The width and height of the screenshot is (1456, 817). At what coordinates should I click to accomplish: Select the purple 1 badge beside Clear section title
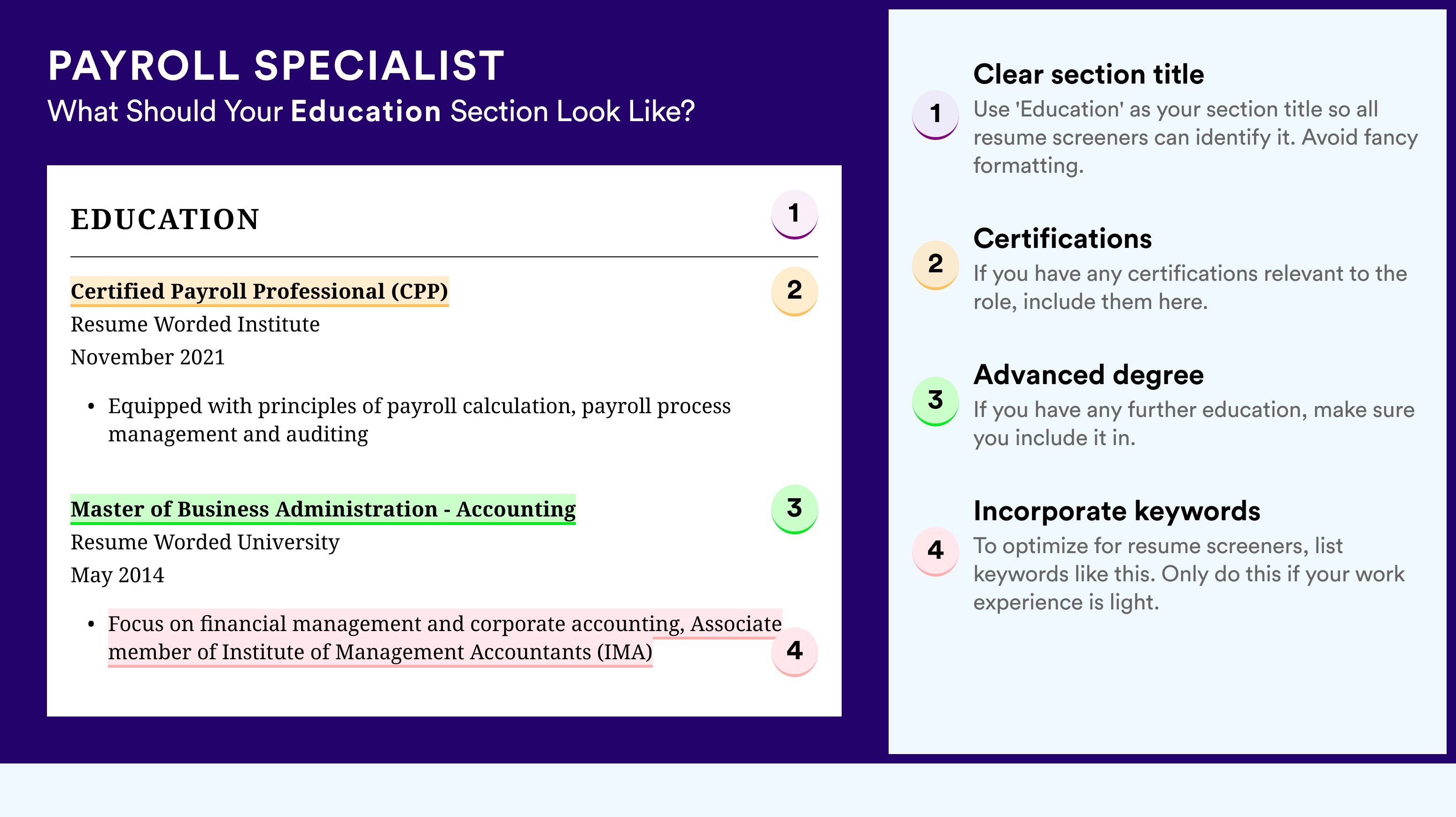point(936,115)
